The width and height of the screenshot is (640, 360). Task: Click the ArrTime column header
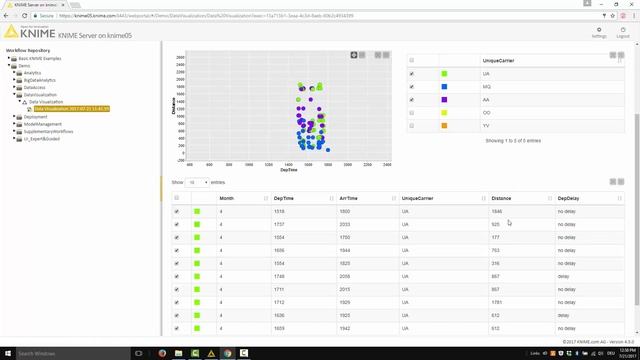pyautogui.click(x=349, y=198)
